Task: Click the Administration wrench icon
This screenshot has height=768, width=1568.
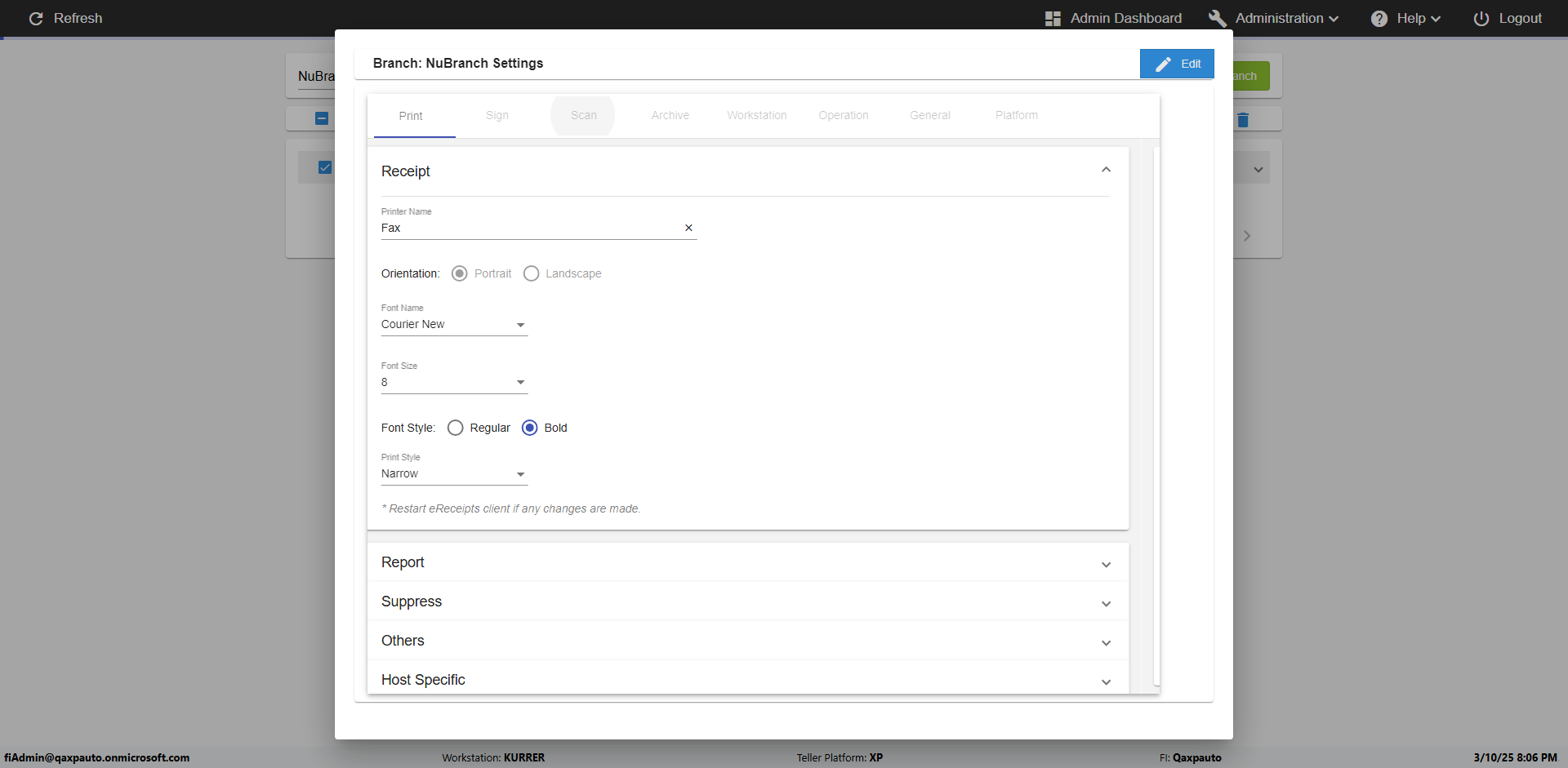Action: (1217, 18)
